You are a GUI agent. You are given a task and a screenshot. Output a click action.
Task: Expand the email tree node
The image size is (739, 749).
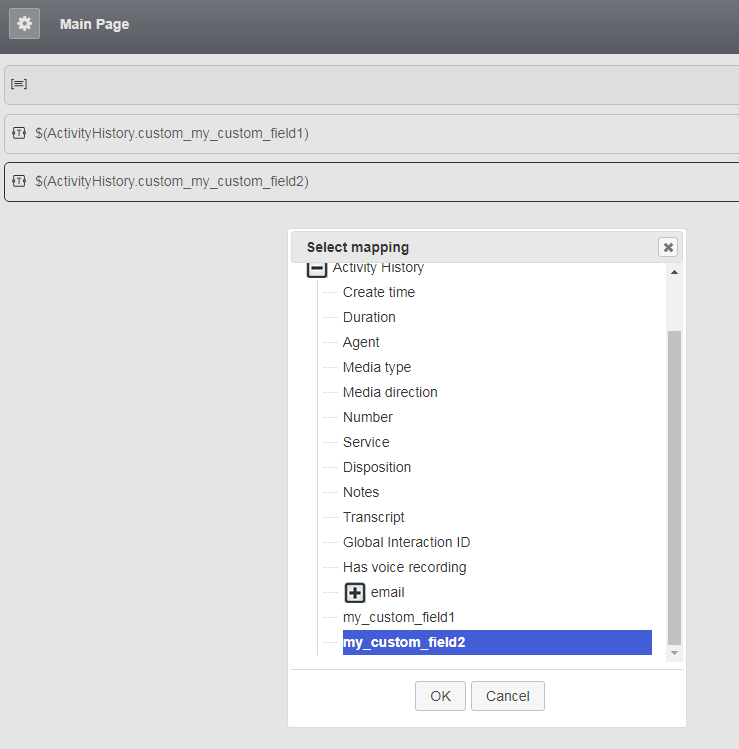click(355, 592)
